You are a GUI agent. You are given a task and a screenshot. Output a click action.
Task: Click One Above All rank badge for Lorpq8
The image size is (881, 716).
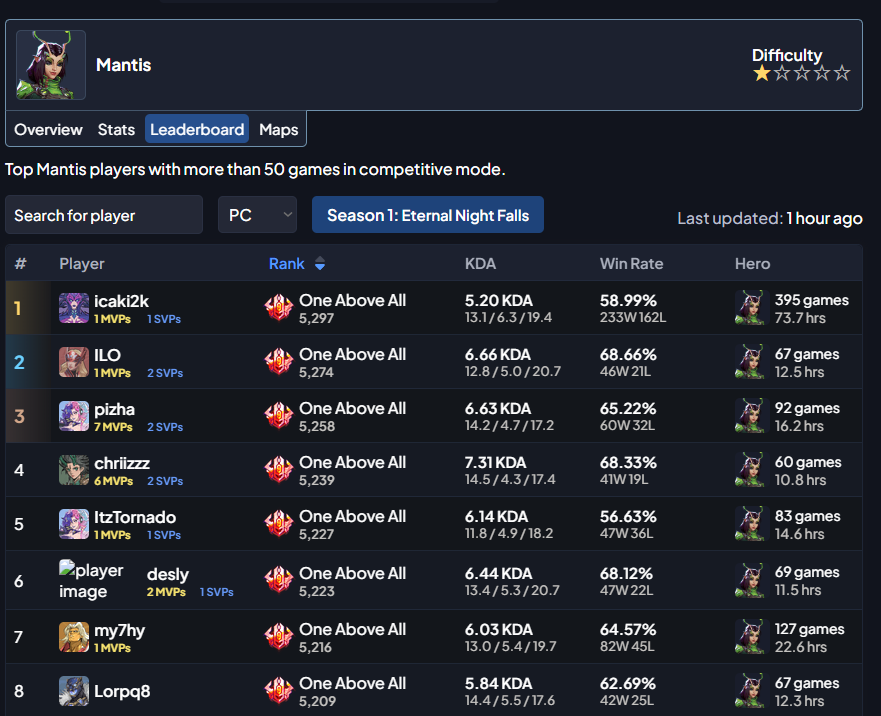click(279, 690)
